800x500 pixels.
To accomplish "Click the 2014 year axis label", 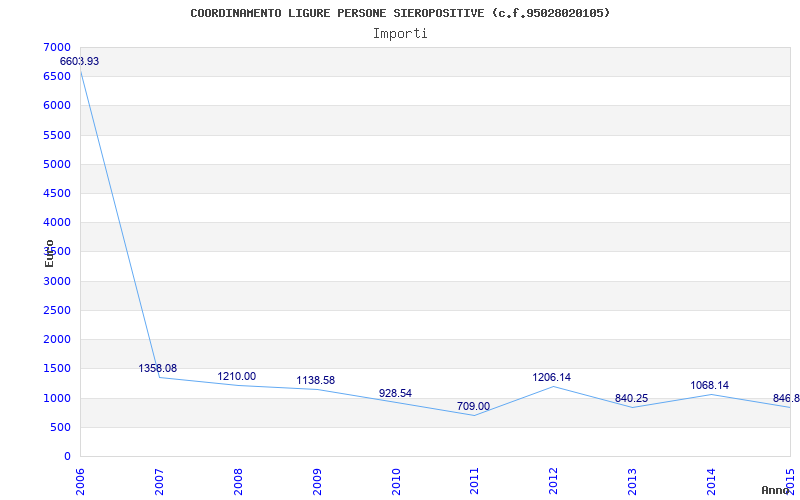I will coord(711,482).
